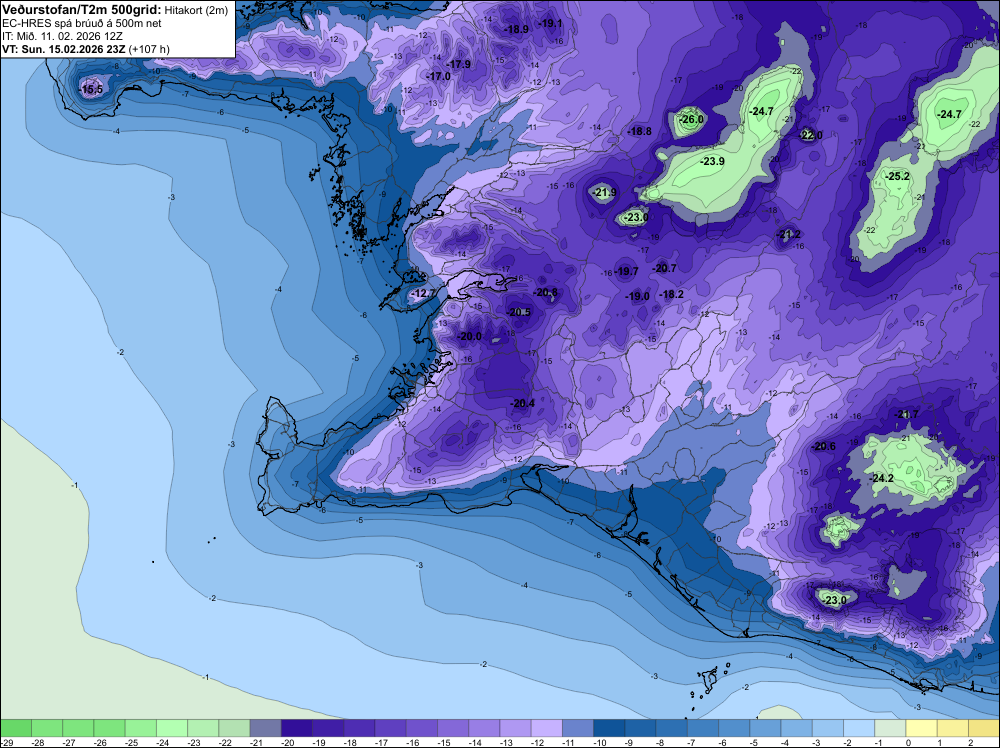Click the bold "-23.9" temperature label
Viewport: 1000px width, 748px height.
point(712,161)
